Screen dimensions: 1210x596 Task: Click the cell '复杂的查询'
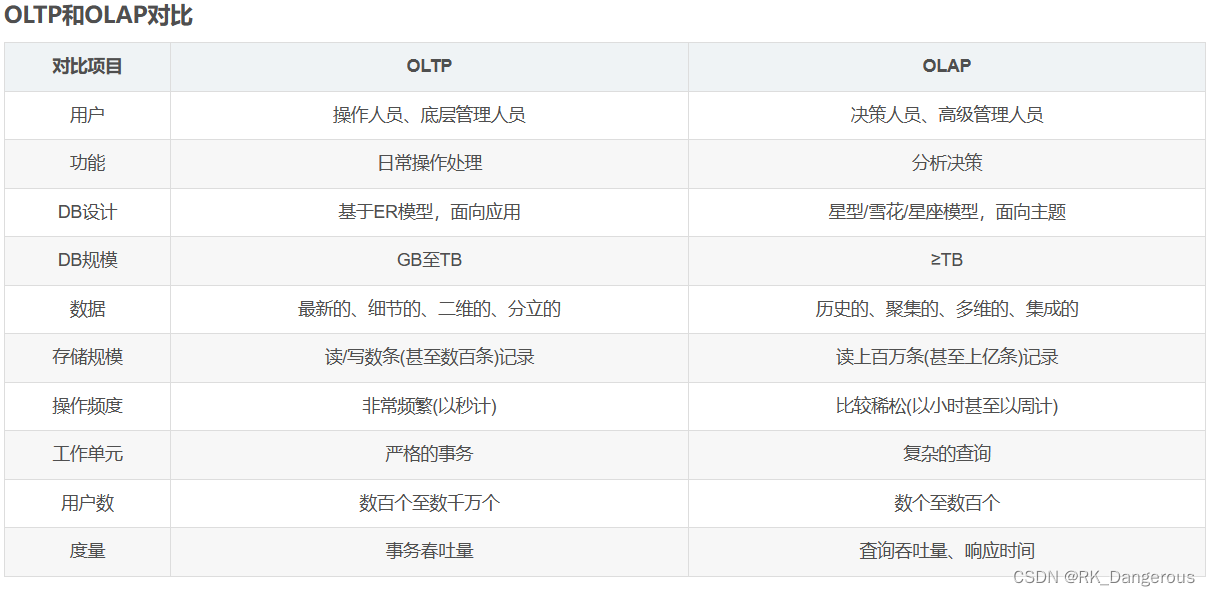(946, 454)
